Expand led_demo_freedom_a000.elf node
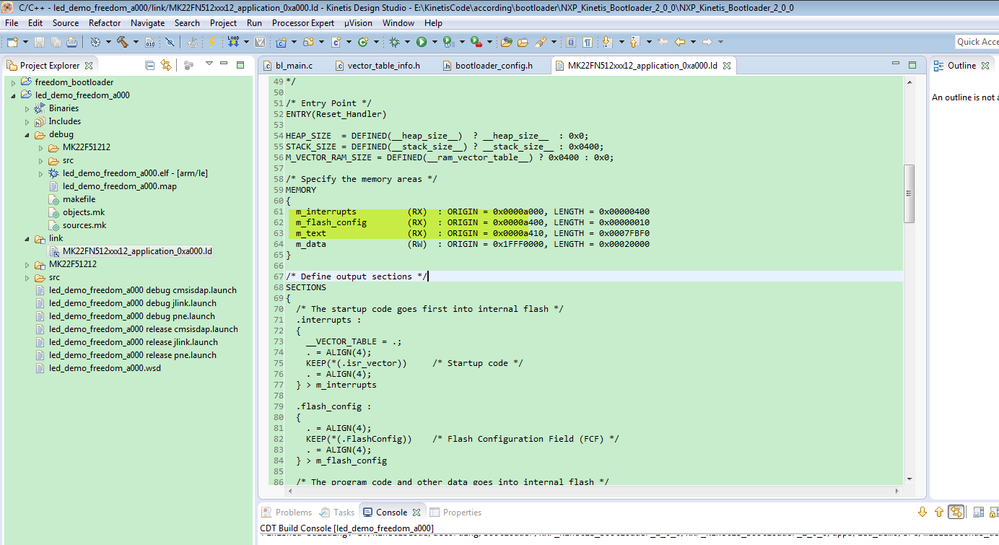This screenshot has width=999, height=545. coord(41,173)
